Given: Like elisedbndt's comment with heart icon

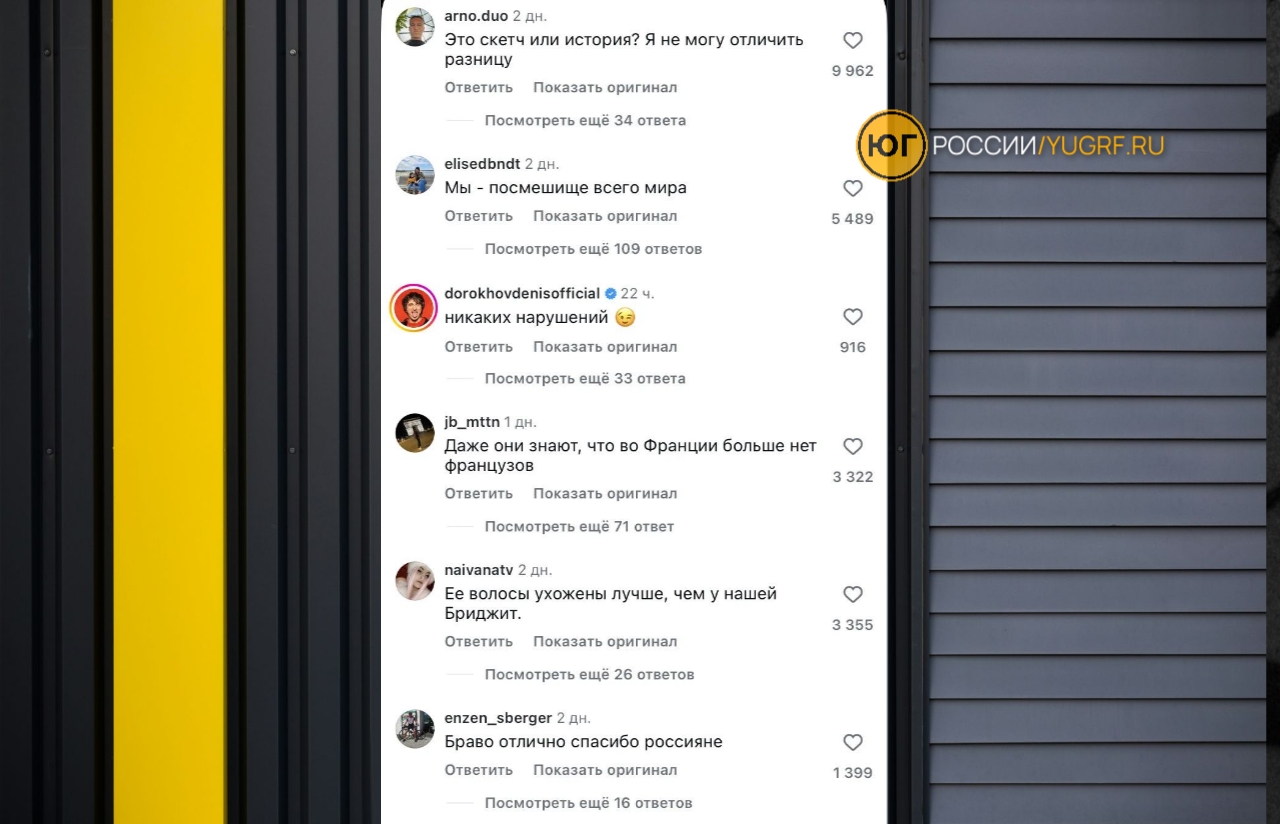Looking at the screenshot, I should click(x=852, y=188).
